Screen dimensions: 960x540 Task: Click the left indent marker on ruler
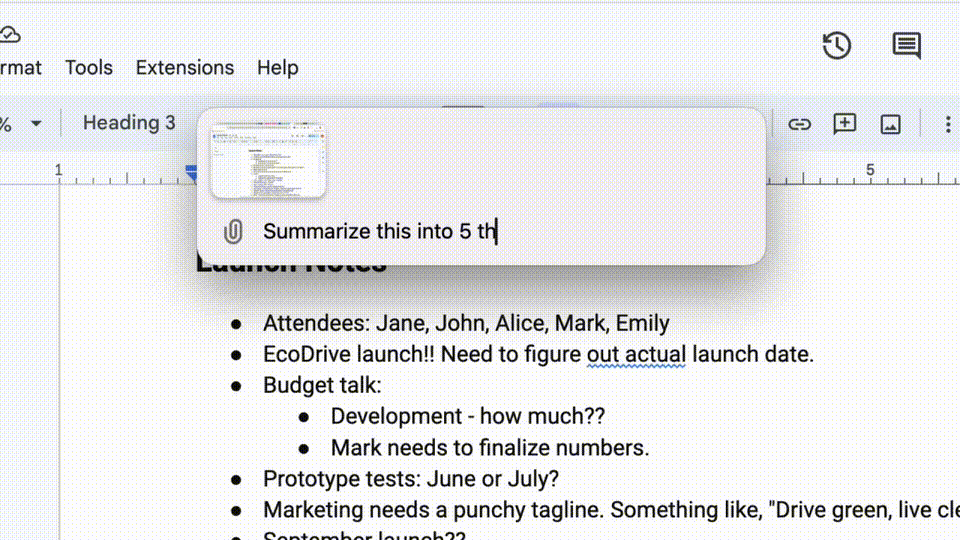[191, 173]
